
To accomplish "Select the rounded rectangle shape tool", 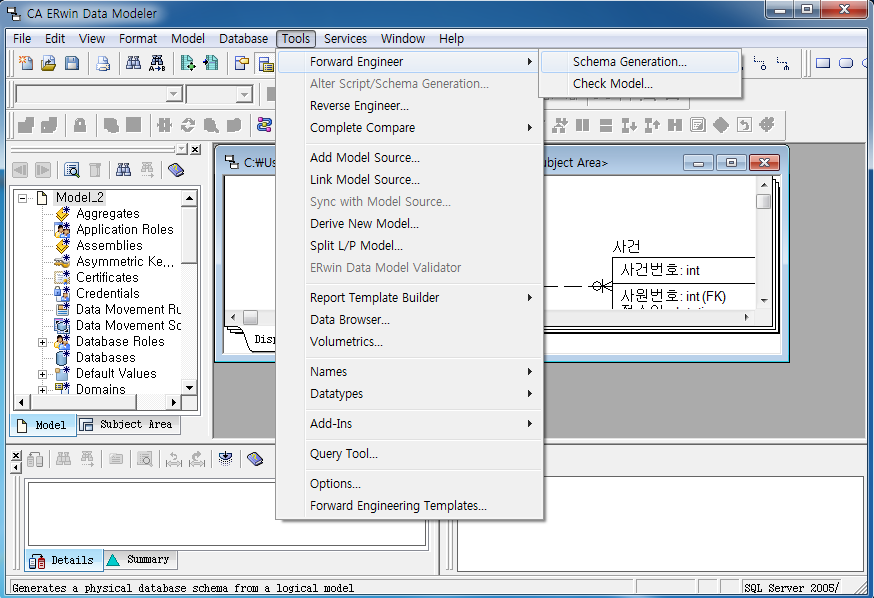I will coord(846,63).
